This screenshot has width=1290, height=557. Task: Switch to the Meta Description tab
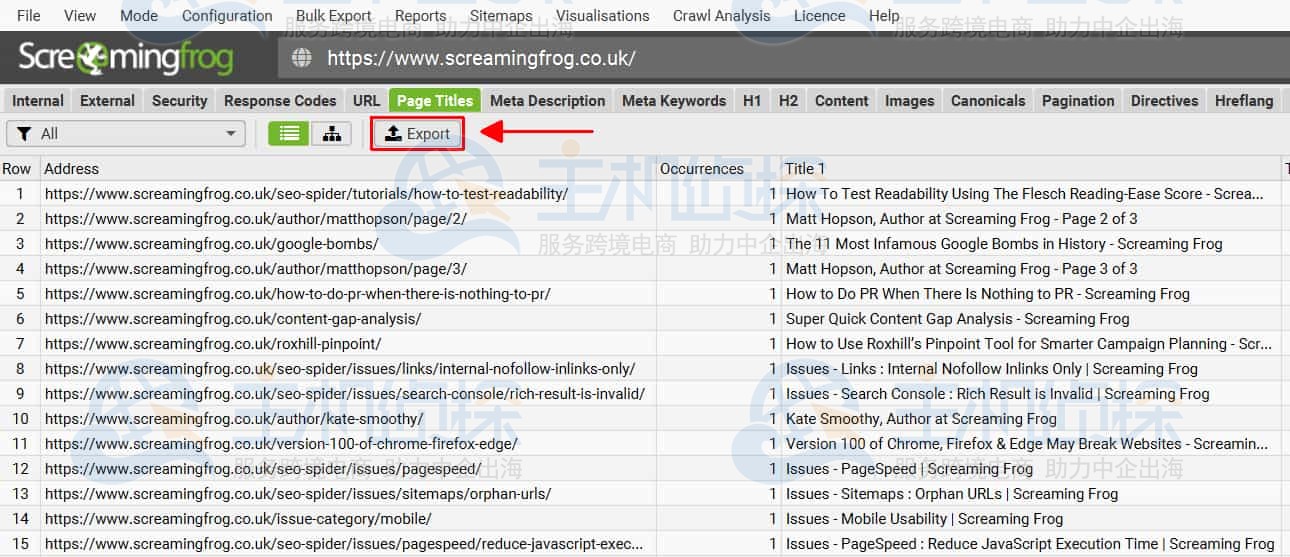point(547,101)
